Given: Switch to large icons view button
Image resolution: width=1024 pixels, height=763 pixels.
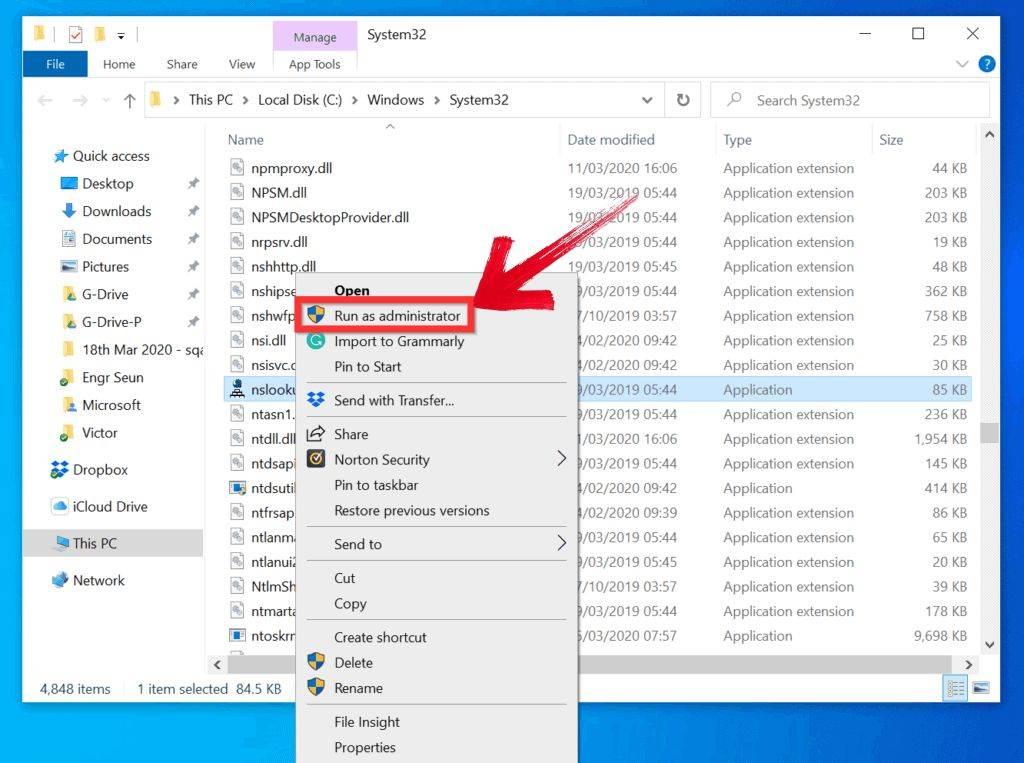Looking at the screenshot, I should [x=980, y=688].
